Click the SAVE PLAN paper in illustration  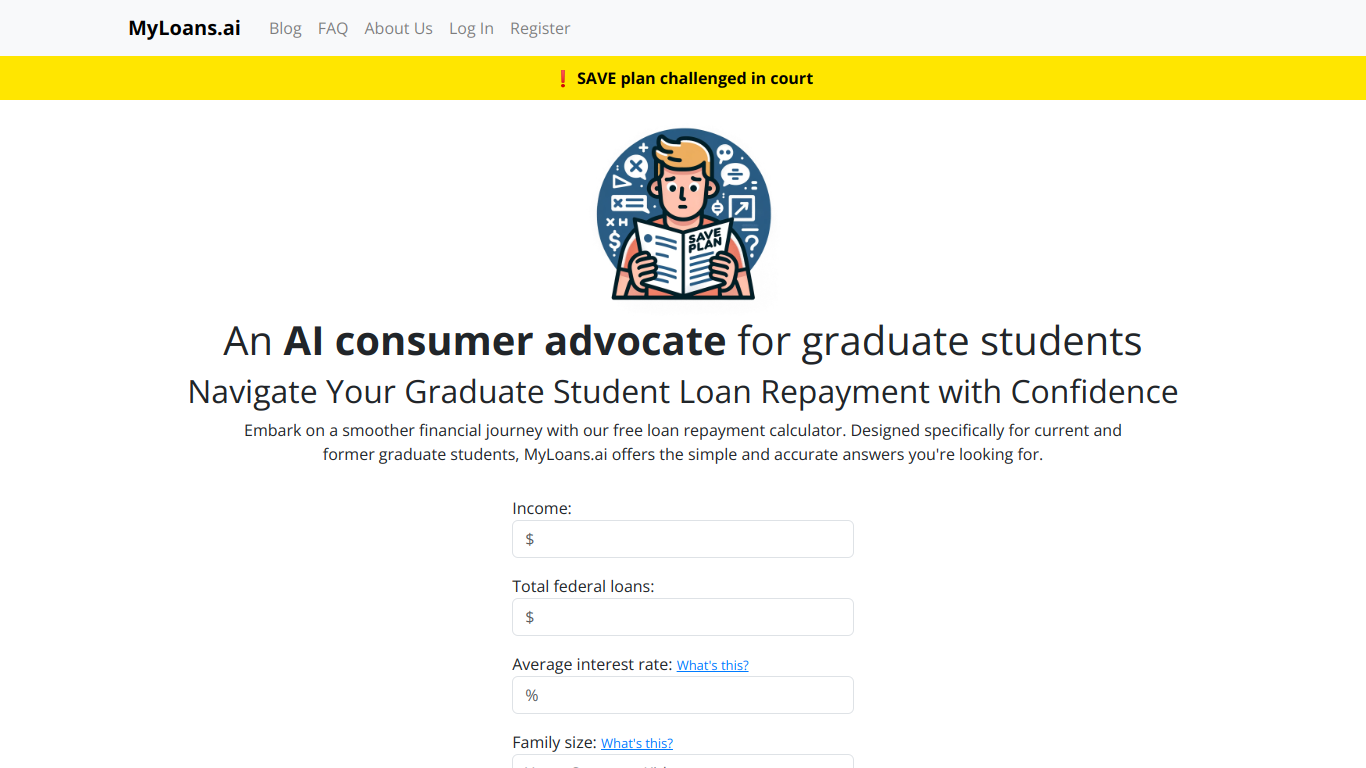pos(684,257)
